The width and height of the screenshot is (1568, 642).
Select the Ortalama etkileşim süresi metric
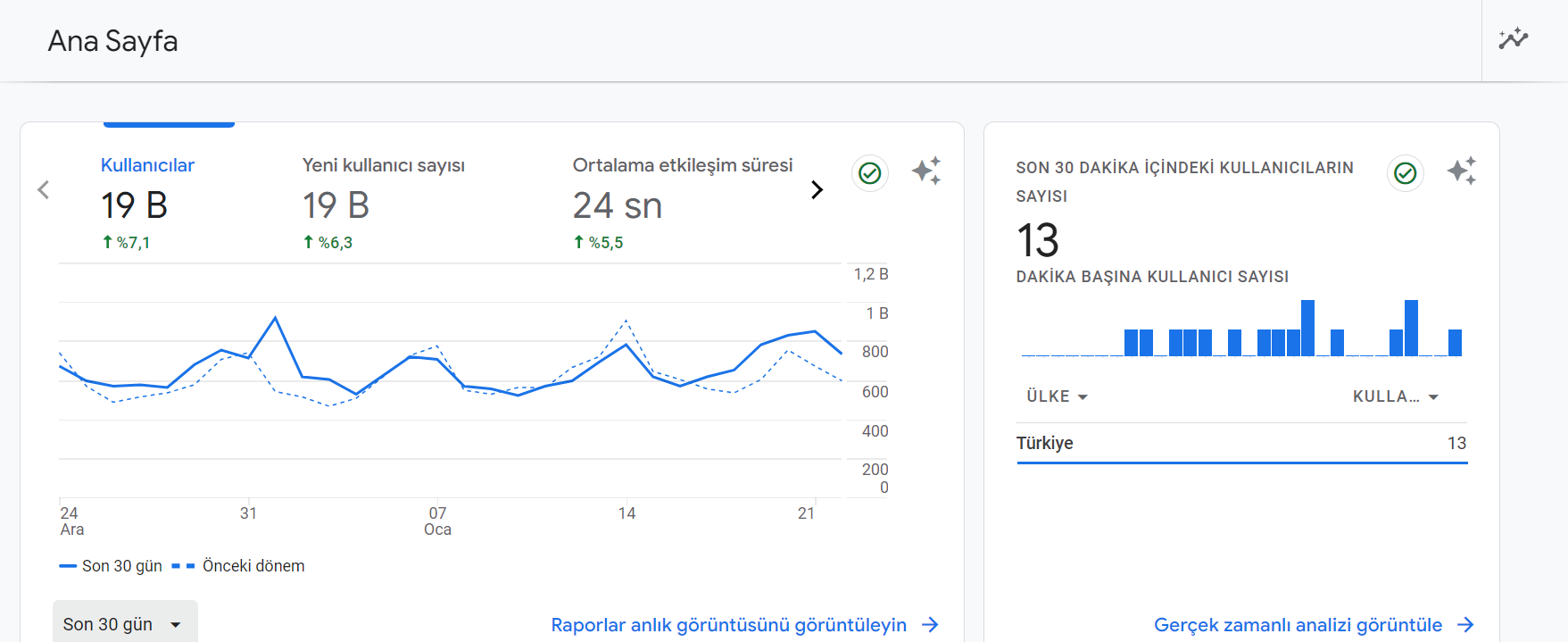[x=683, y=204]
